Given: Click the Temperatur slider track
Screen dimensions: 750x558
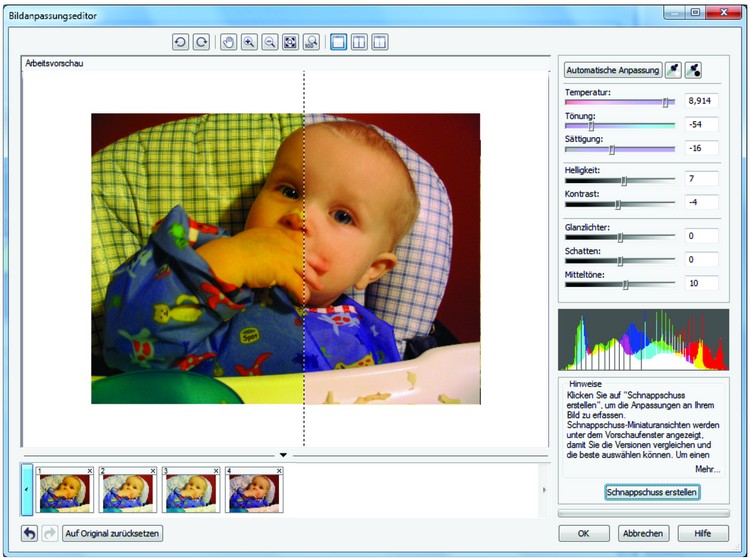Looking at the screenshot, I should 619,102.
